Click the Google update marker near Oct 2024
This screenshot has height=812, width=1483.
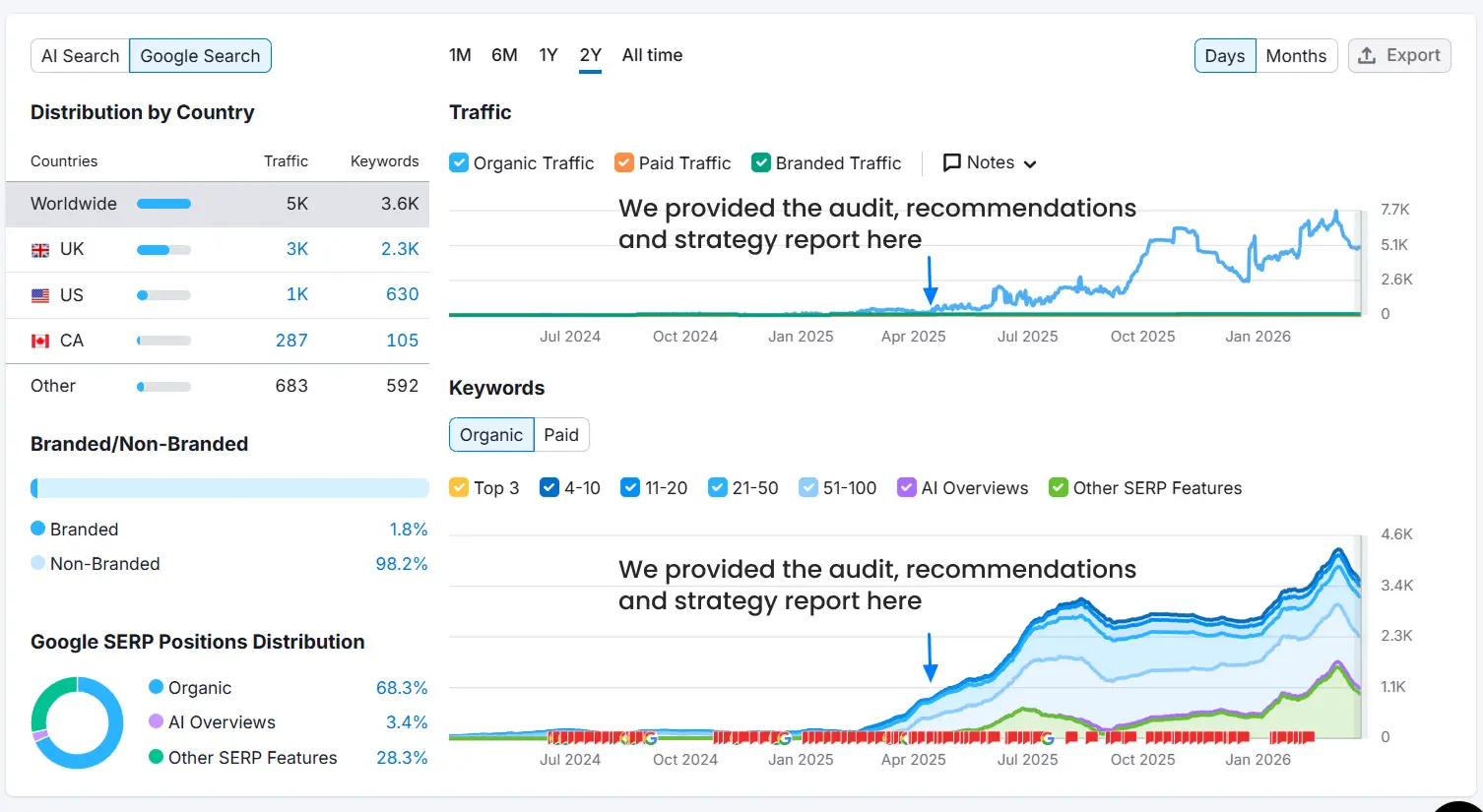click(650, 737)
